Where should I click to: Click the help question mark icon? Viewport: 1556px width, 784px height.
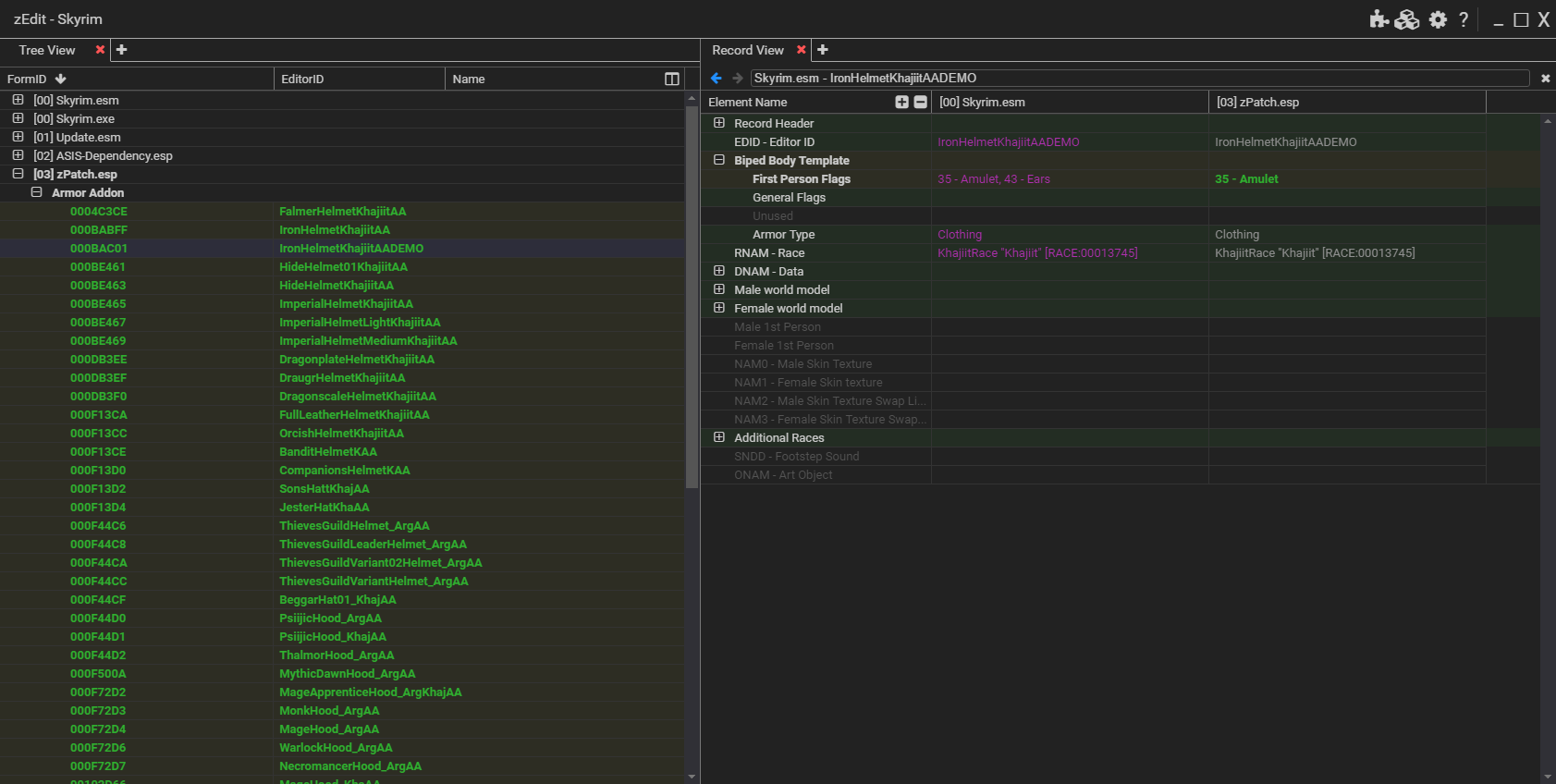(x=1464, y=19)
